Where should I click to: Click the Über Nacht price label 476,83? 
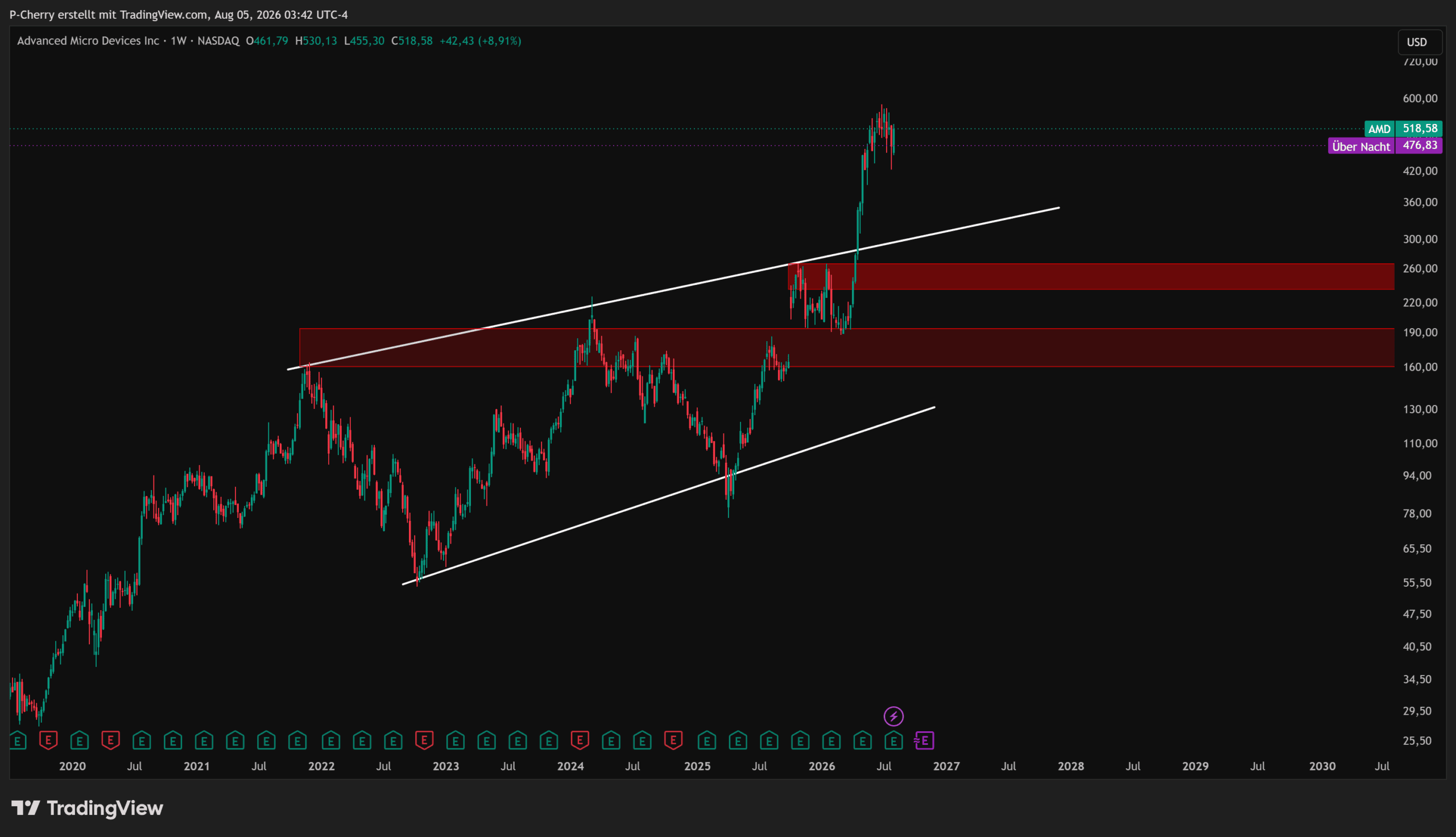click(x=1385, y=146)
